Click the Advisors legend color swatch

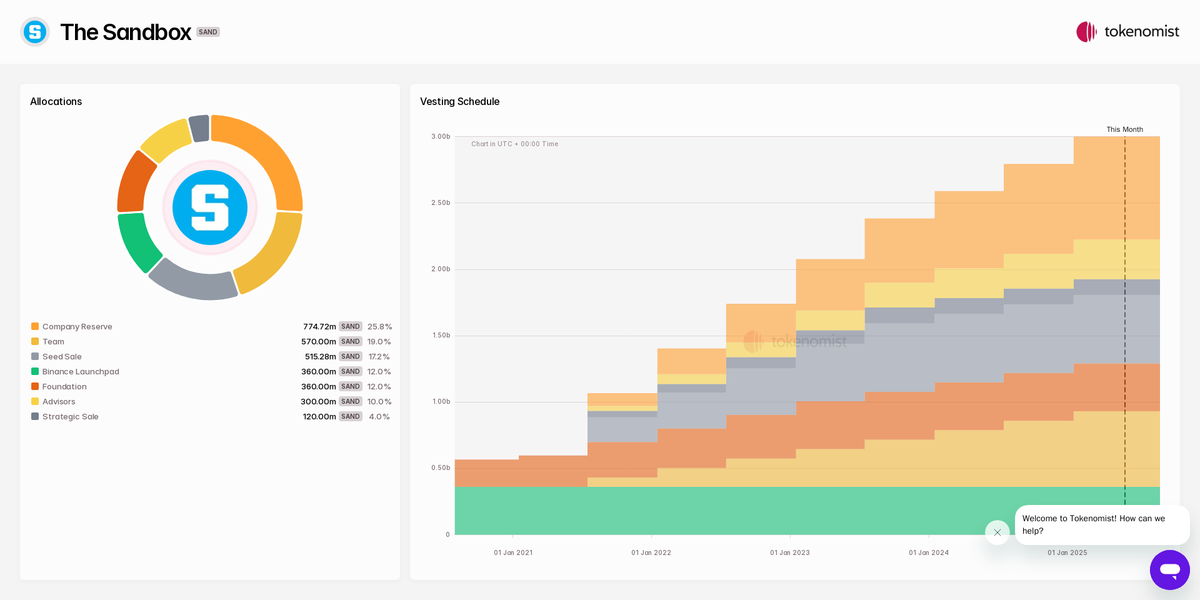click(35, 401)
